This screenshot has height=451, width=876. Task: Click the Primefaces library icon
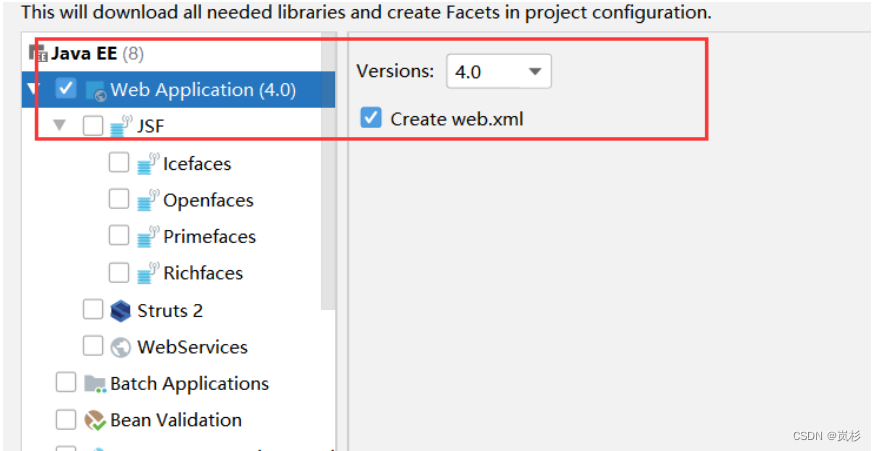[148, 236]
